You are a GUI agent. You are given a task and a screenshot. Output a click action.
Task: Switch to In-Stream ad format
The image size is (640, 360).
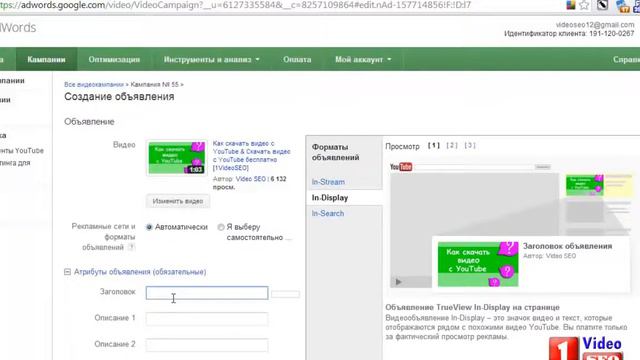point(328,182)
